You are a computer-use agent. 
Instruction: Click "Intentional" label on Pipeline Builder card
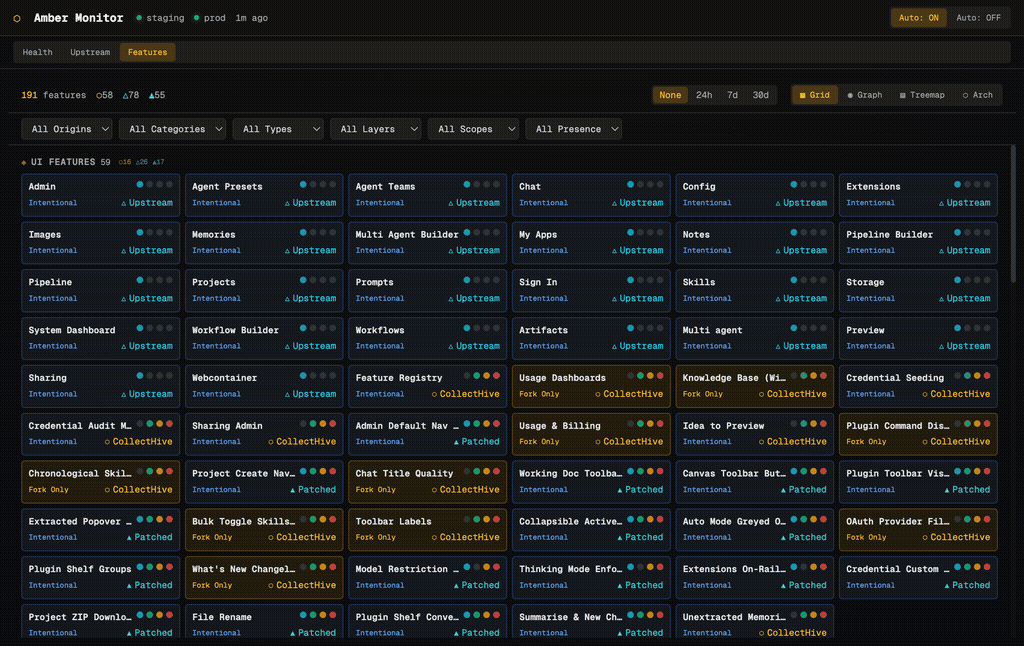[871, 251]
